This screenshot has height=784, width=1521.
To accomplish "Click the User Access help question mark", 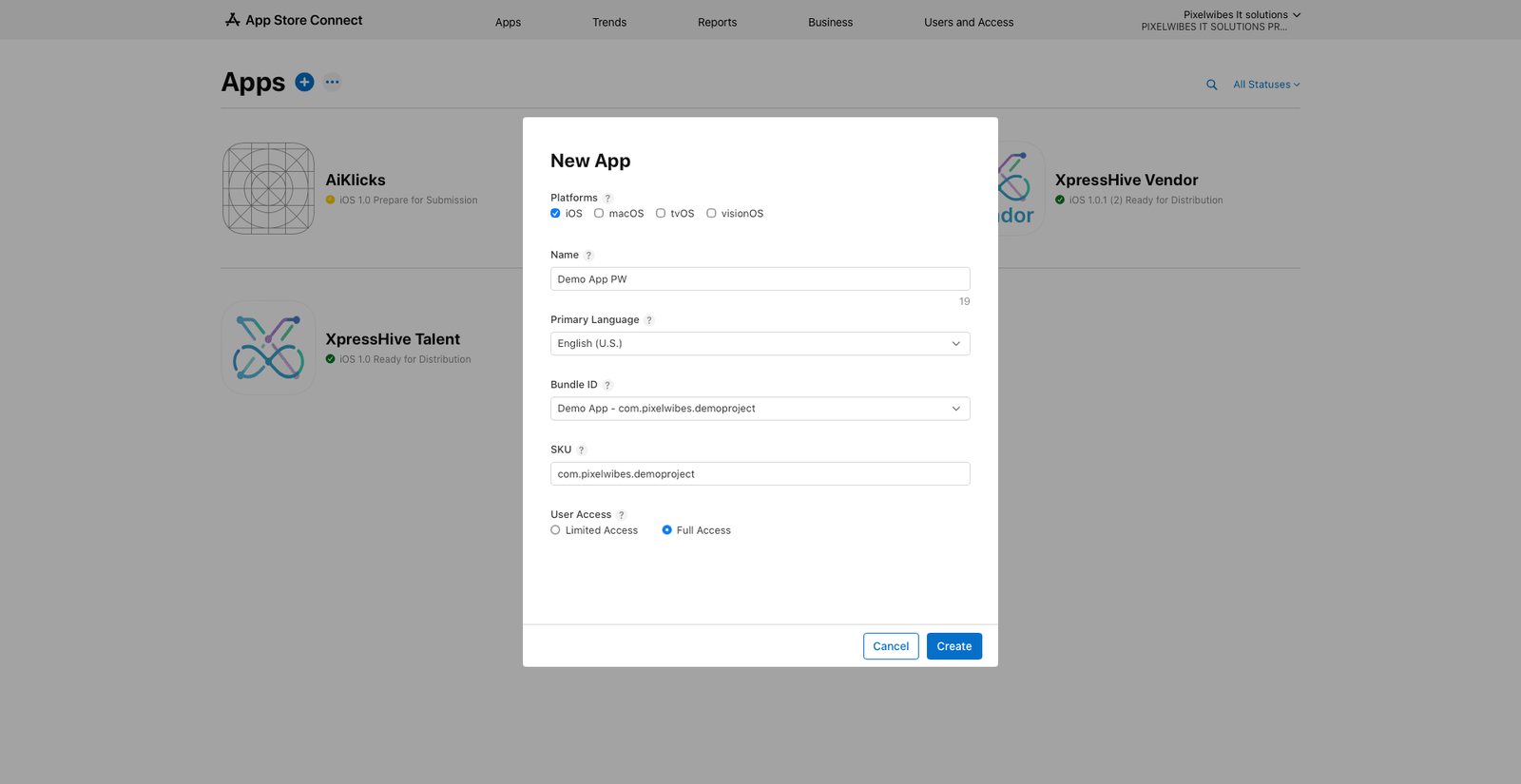I will click(622, 515).
